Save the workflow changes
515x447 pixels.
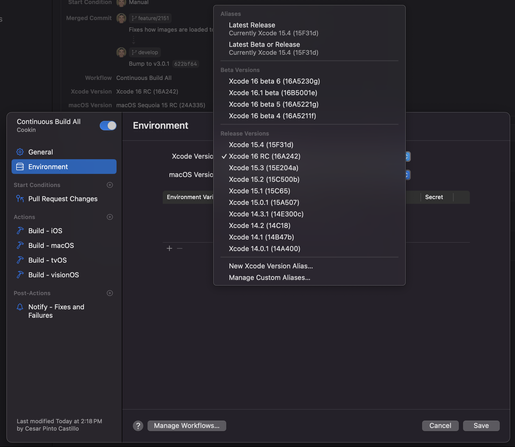(481, 426)
